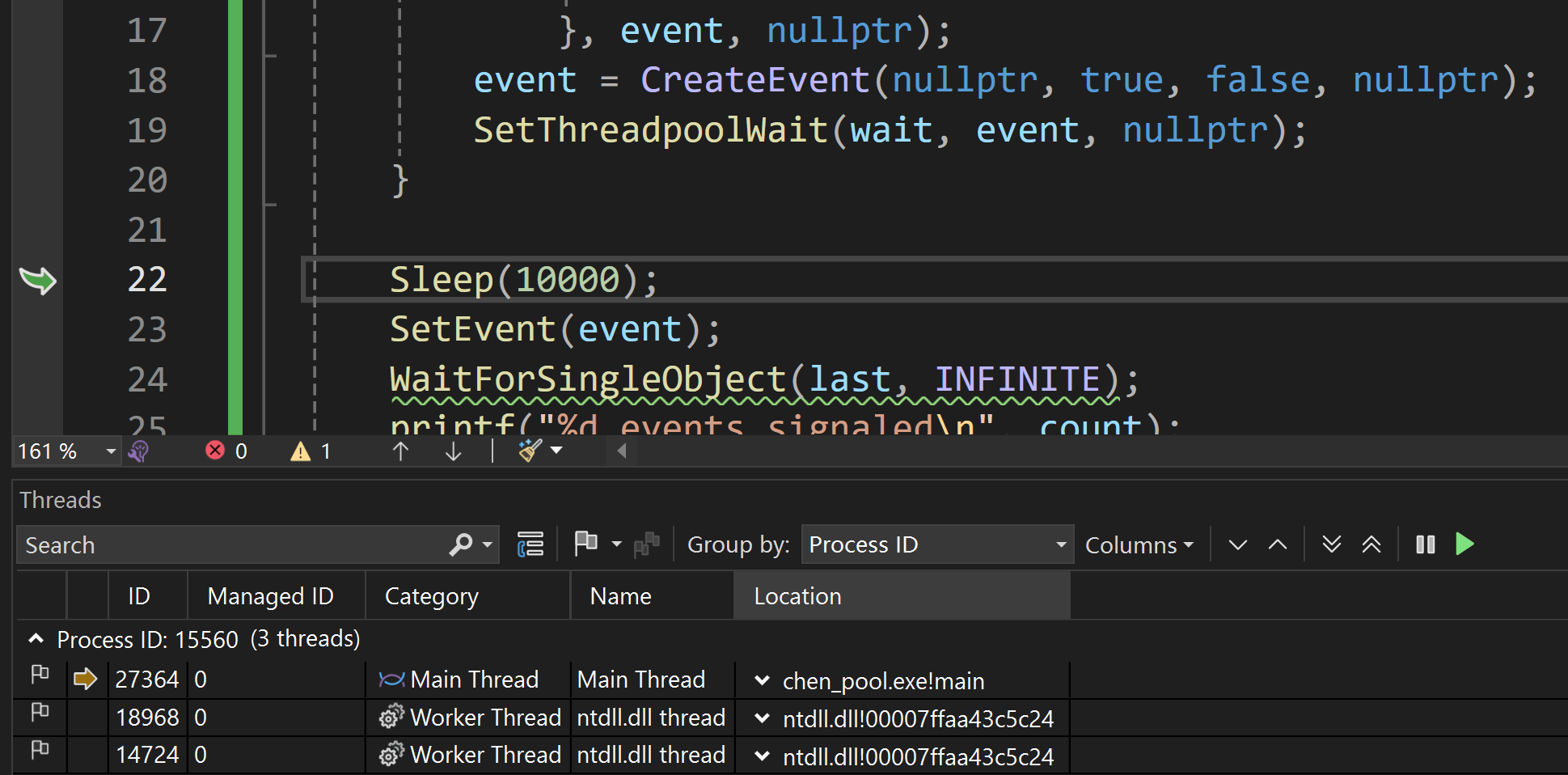This screenshot has height=775, width=1568.
Task: Toggle flag for worker thread 14724
Action: 40,750
